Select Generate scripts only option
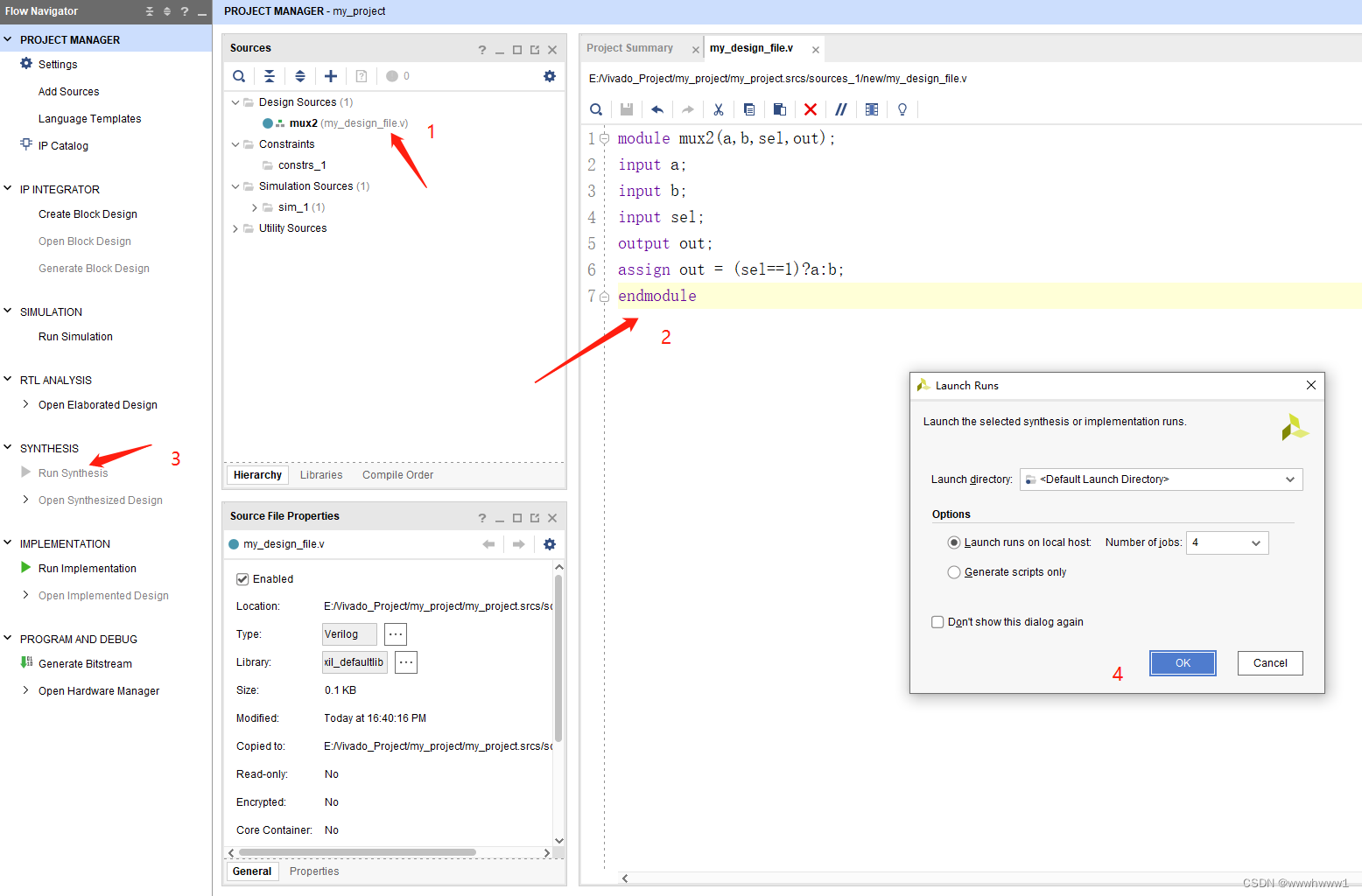The height and width of the screenshot is (896, 1362). [954, 572]
